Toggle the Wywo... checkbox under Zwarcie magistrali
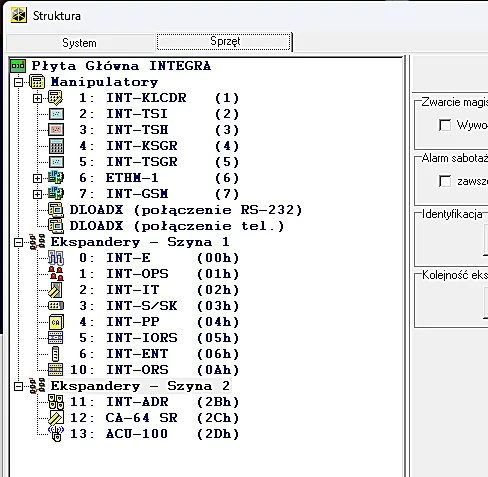488x477 pixels. 445,125
